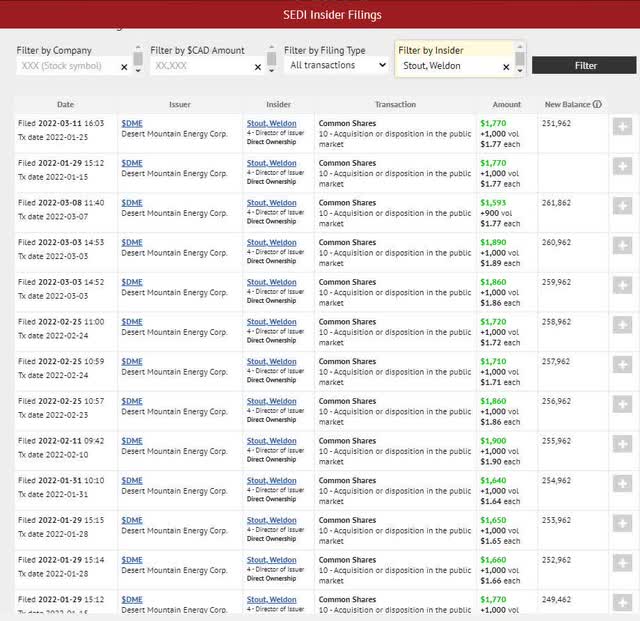Expand row filed 2022-02-25 10:57 plus icon

pyautogui.click(x=622, y=404)
